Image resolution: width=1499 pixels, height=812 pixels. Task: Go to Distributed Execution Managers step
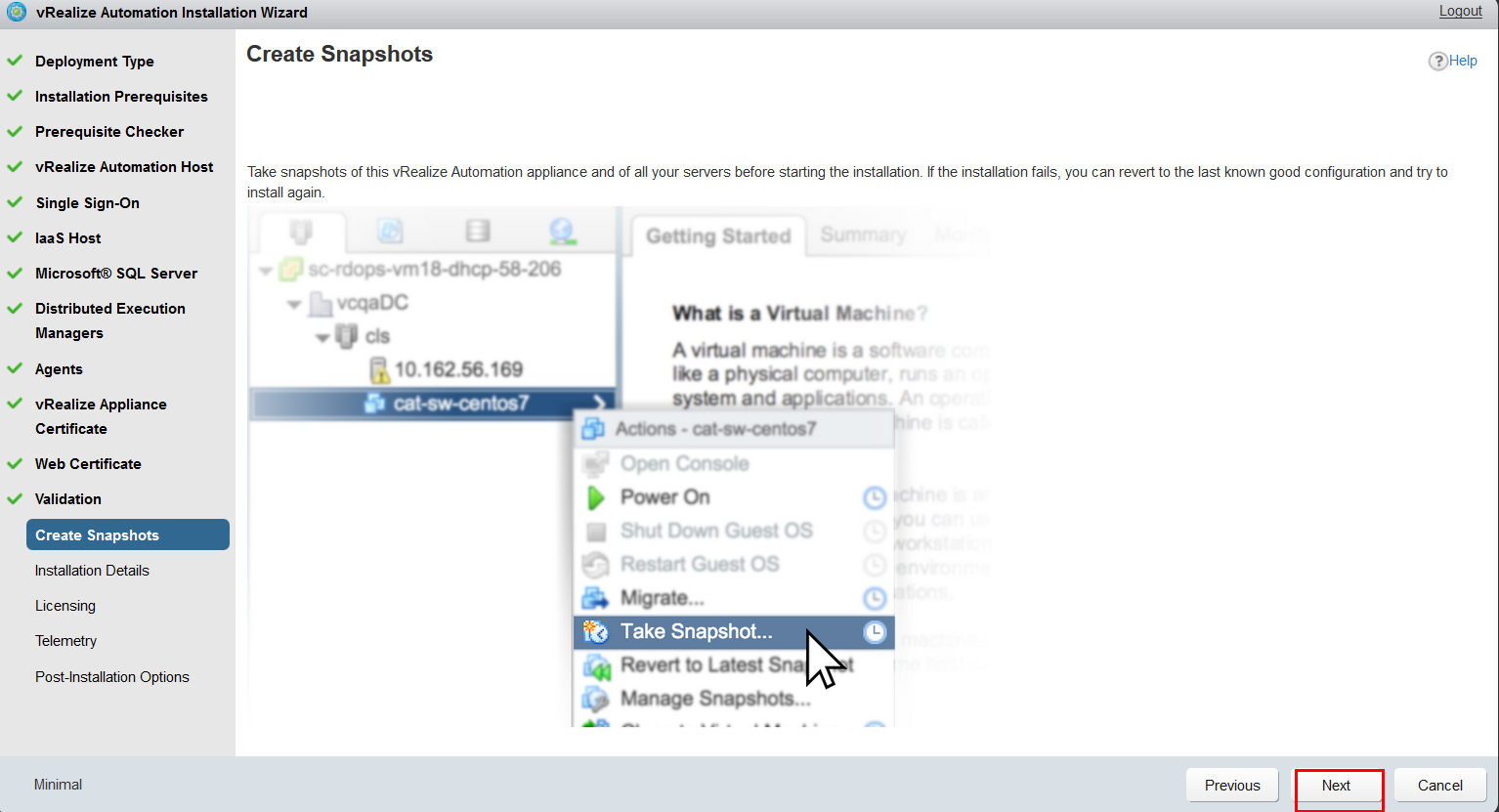coord(110,321)
